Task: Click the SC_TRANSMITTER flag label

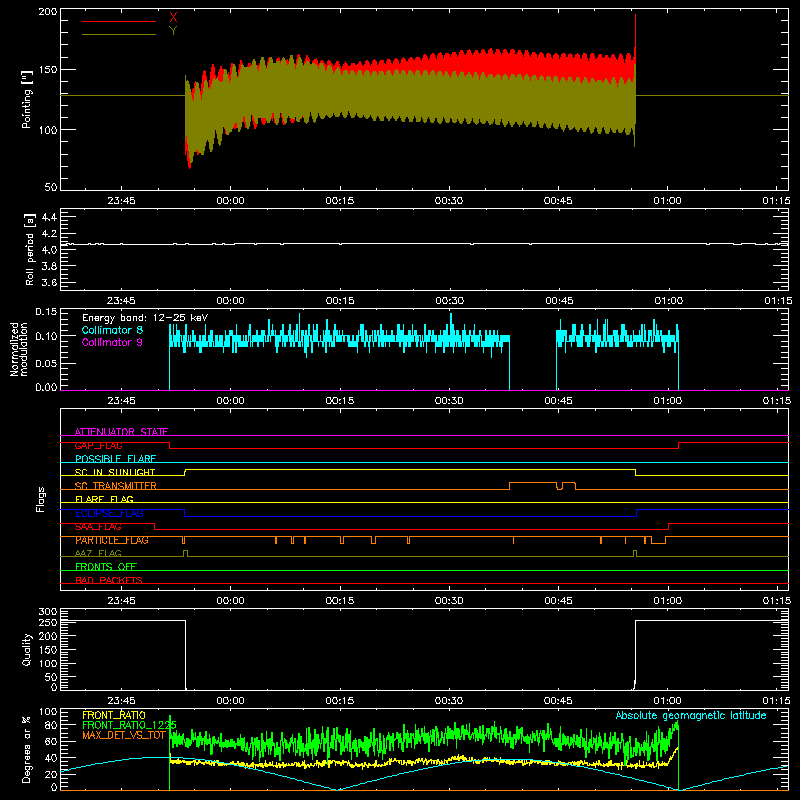Action: (115, 486)
